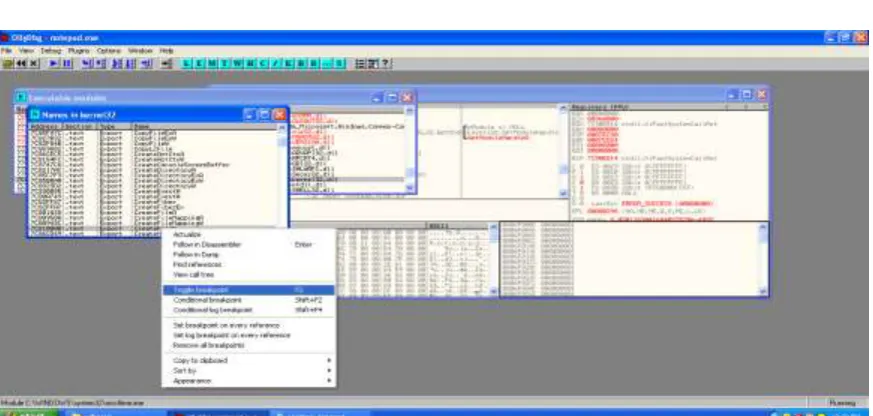
Task: Click the Open file toolbar icon
Action: 8,63
